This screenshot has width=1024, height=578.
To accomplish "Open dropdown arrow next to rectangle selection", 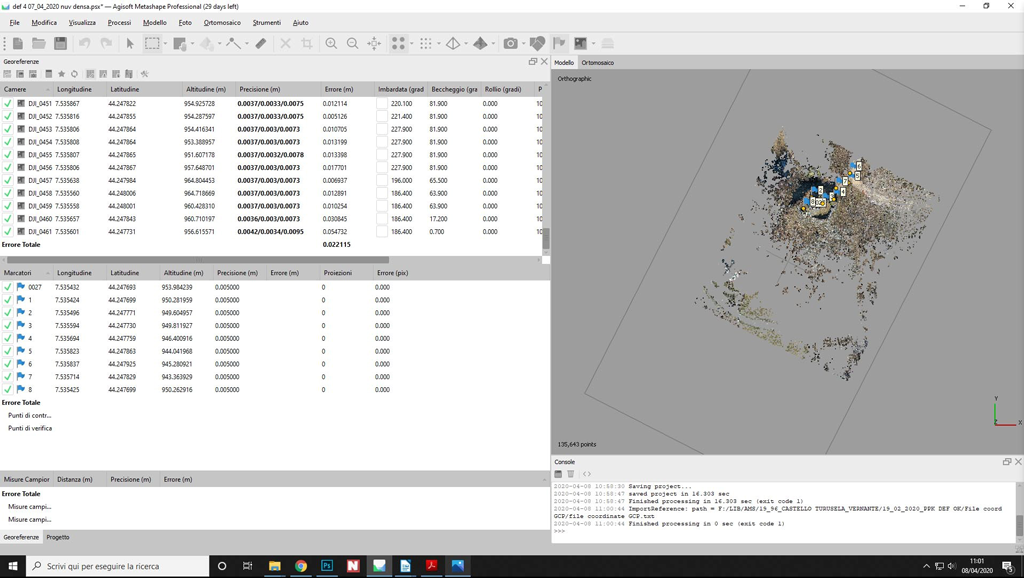I will tap(165, 44).
